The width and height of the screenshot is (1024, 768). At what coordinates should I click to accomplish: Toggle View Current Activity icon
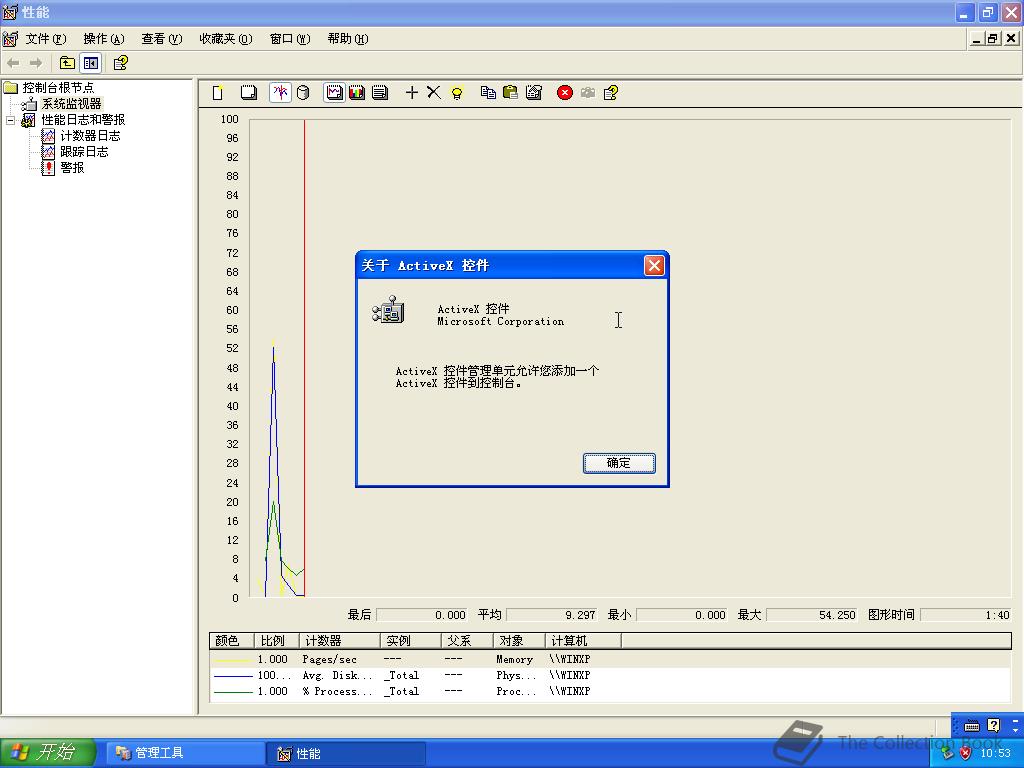[x=280, y=93]
